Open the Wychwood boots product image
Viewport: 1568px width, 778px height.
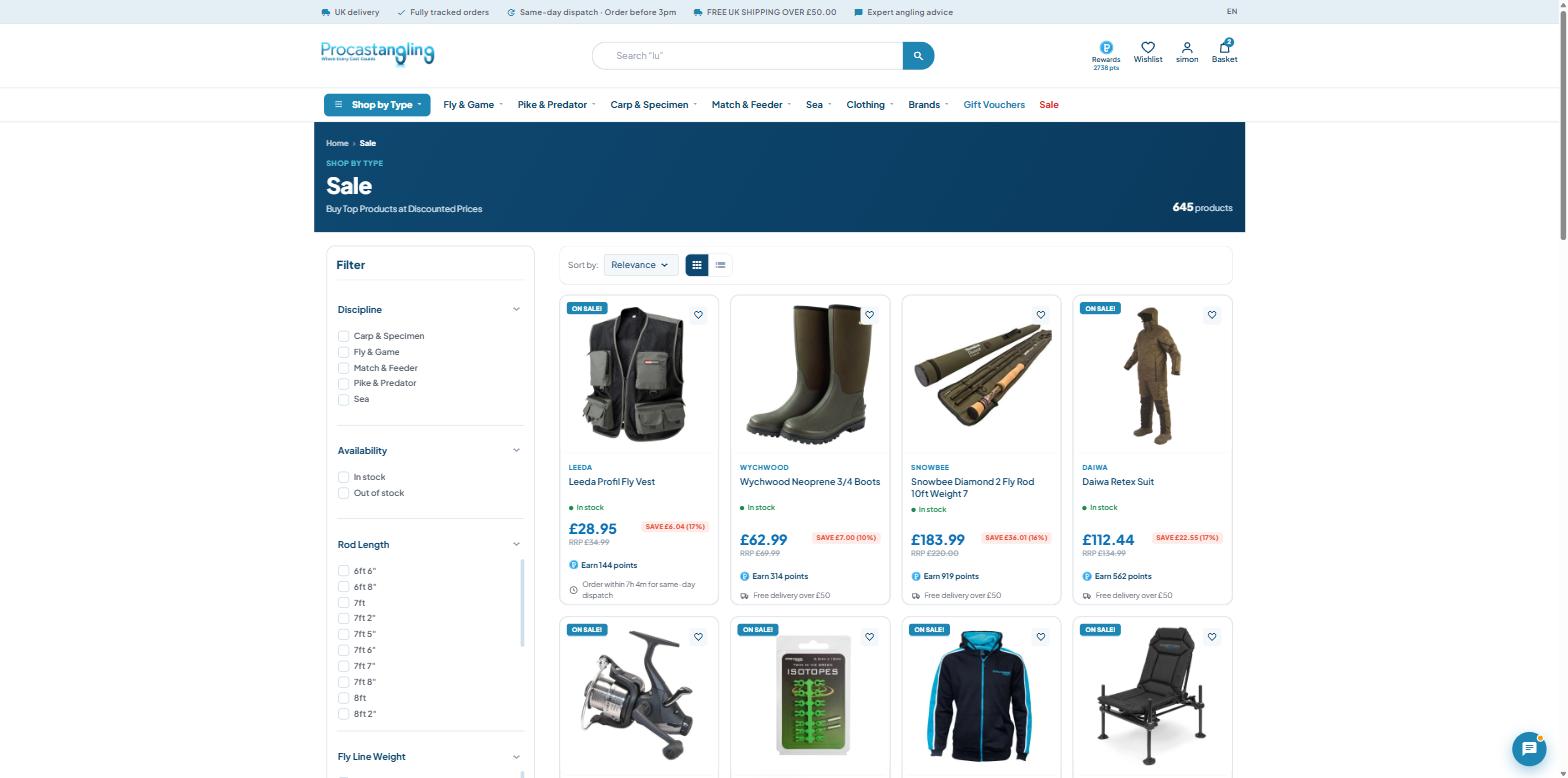pos(810,374)
